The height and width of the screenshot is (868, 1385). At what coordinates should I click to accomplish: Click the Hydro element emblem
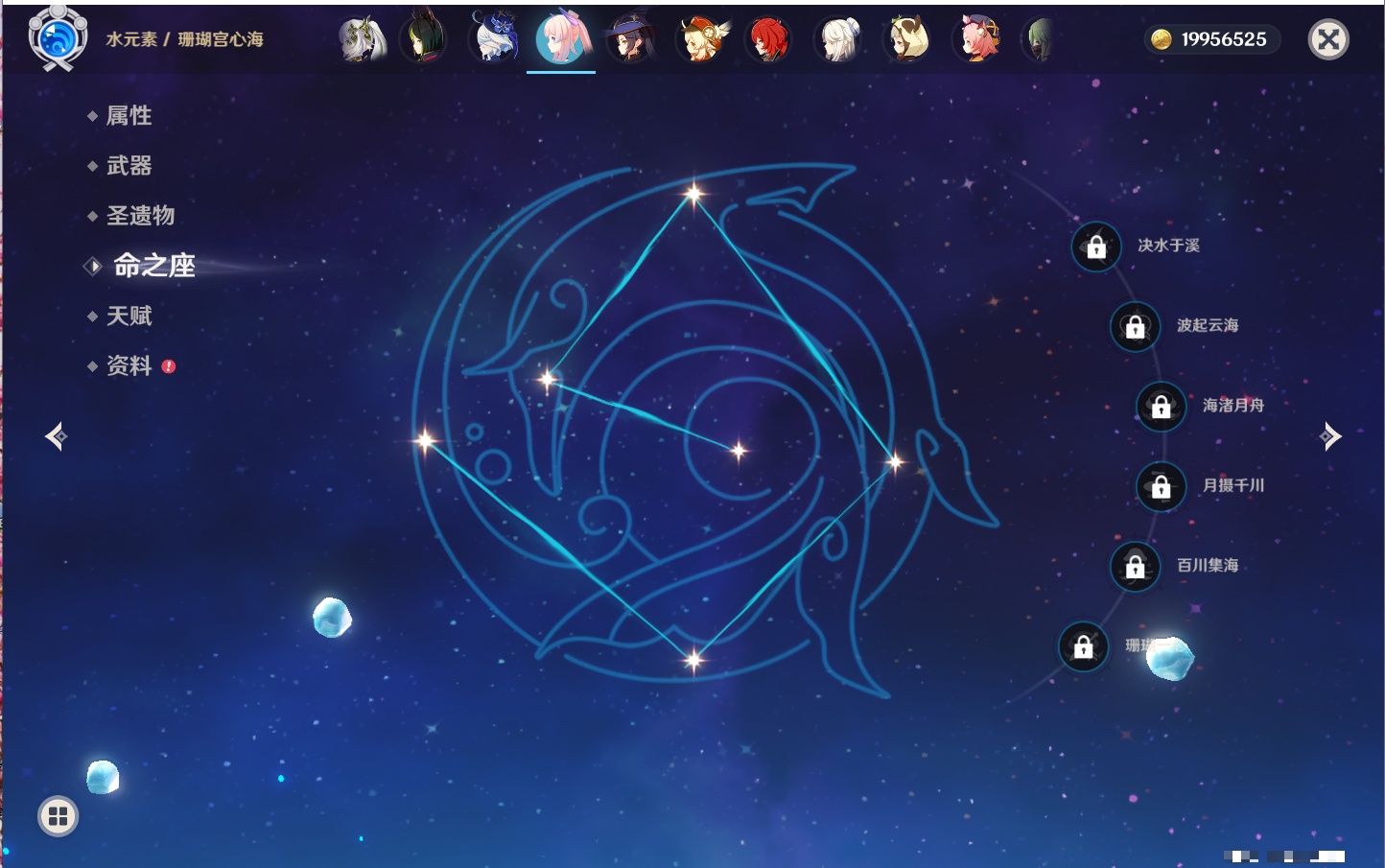pos(58,38)
